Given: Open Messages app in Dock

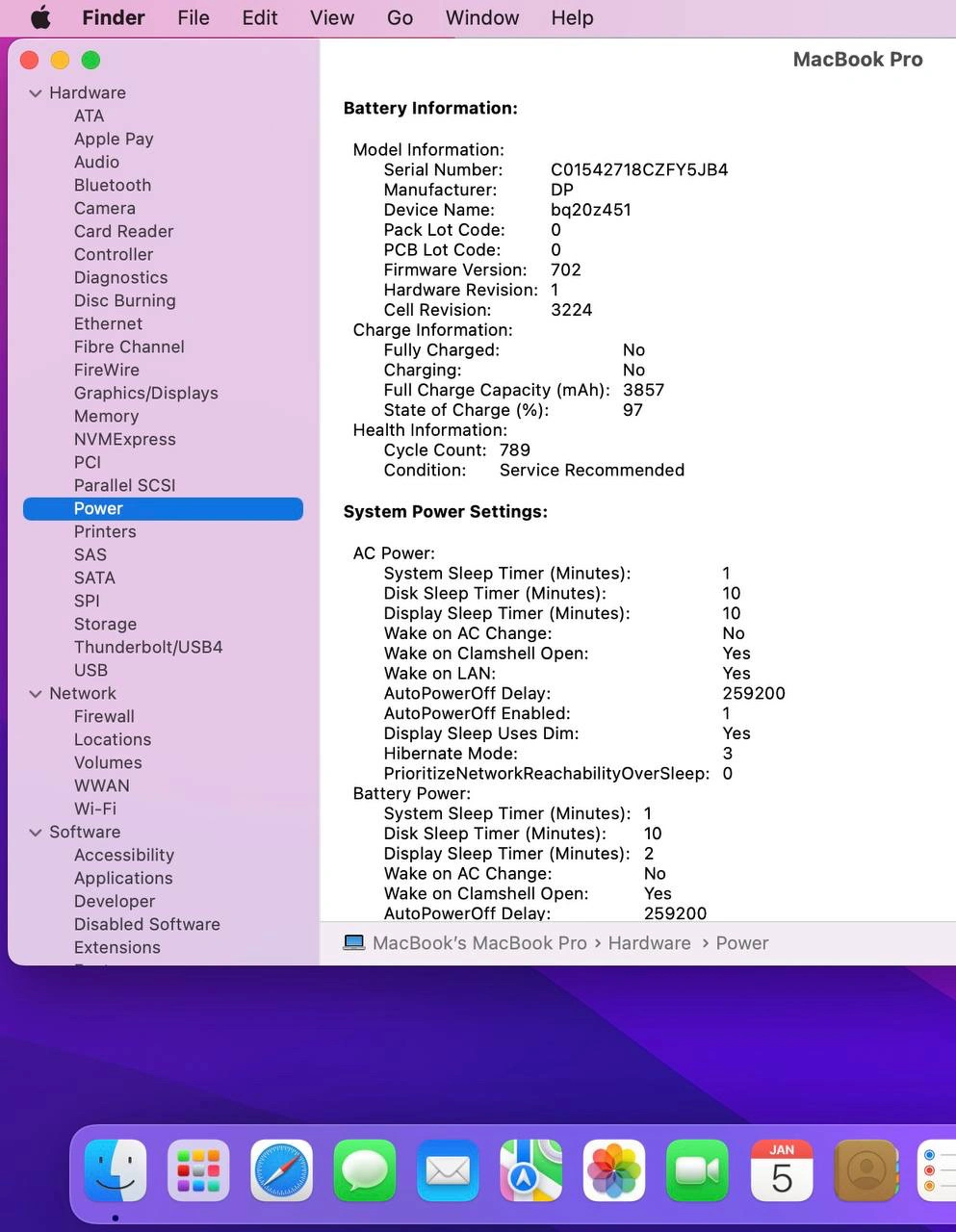Looking at the screenshot, I should pyautogui.click(x=365, y=1170).
